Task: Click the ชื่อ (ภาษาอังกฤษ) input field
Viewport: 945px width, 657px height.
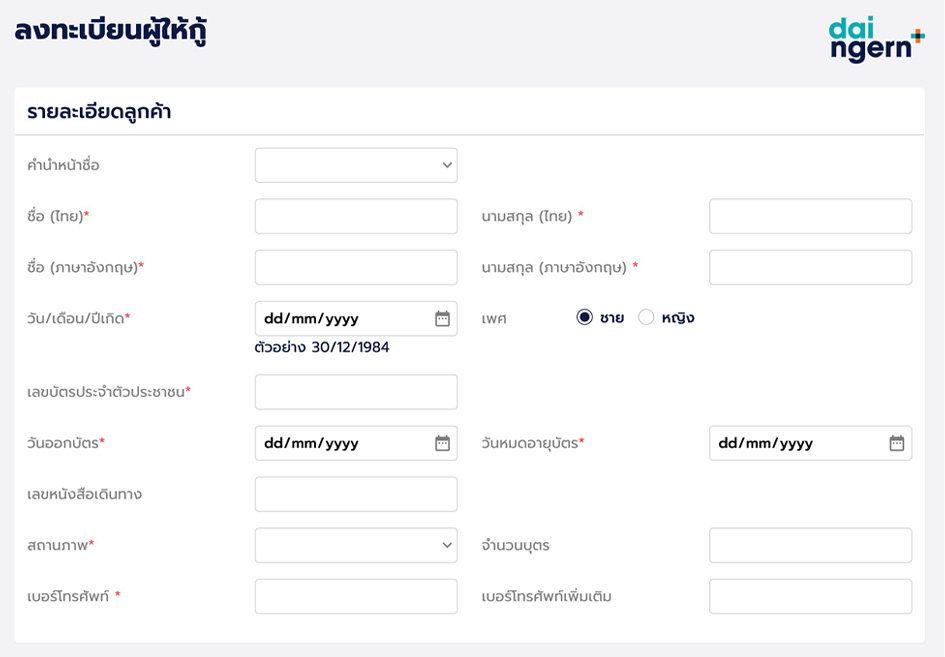Action: 356,267
